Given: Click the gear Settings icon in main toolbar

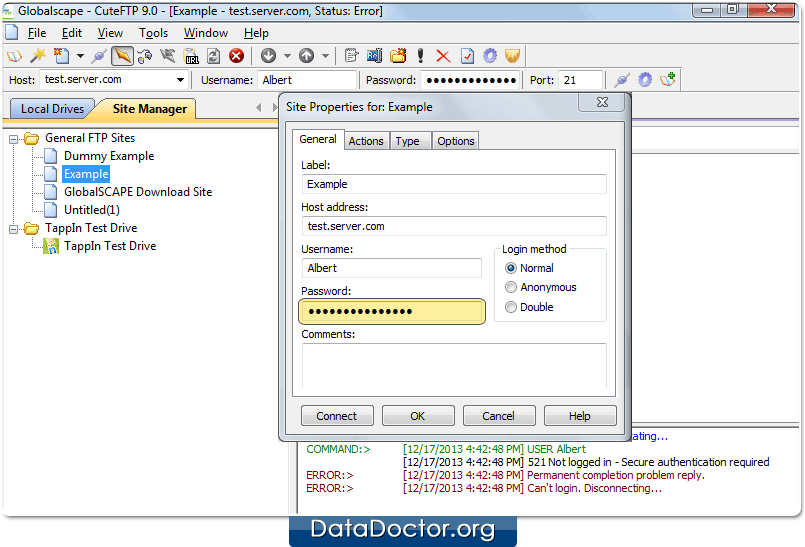Looking at the screenshot, I should pyautogui.click(x=490, y=55).
